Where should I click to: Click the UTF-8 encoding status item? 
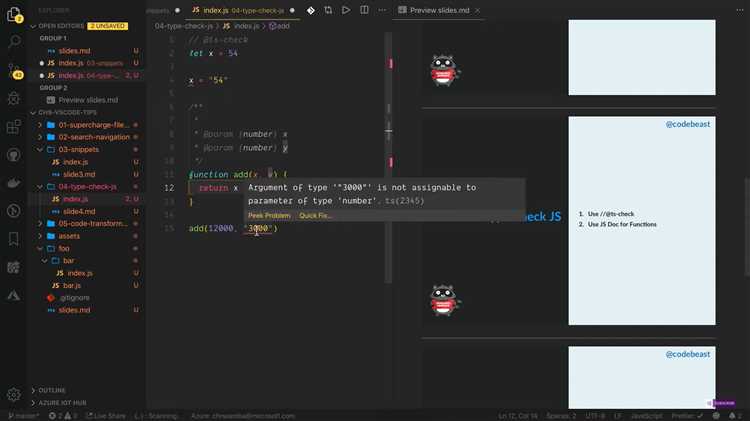tap(596, 416)
